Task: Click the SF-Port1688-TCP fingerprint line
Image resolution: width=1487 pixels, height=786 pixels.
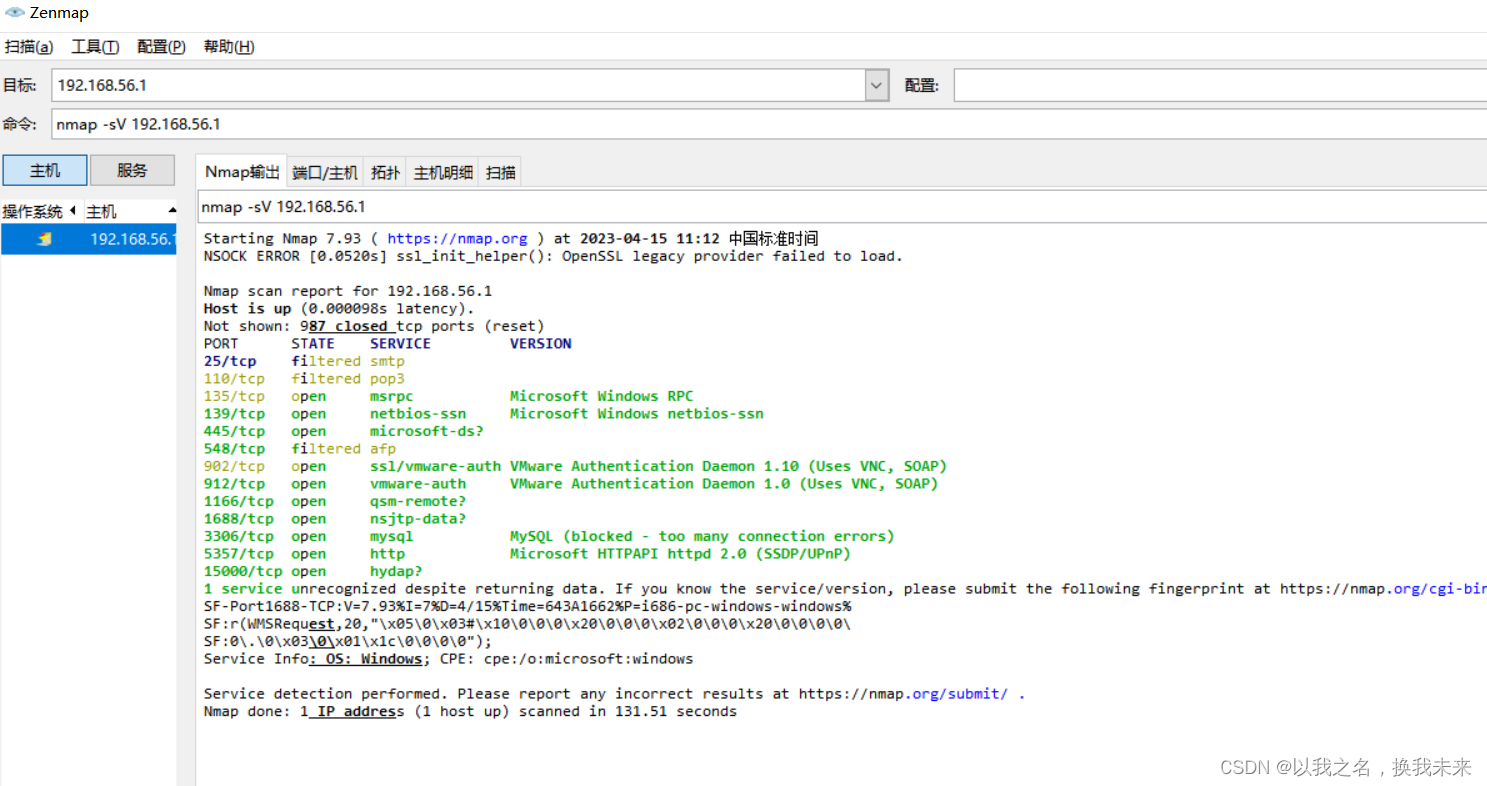Action: (527, 606)
